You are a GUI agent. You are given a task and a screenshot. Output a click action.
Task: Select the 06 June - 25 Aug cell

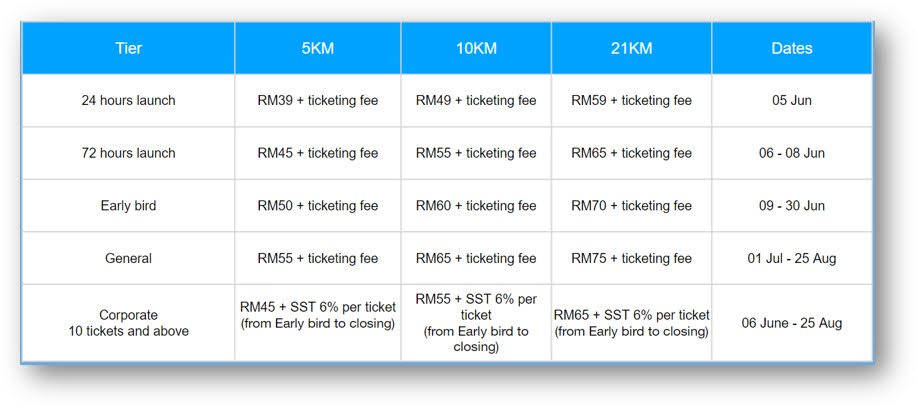[792, 323]
